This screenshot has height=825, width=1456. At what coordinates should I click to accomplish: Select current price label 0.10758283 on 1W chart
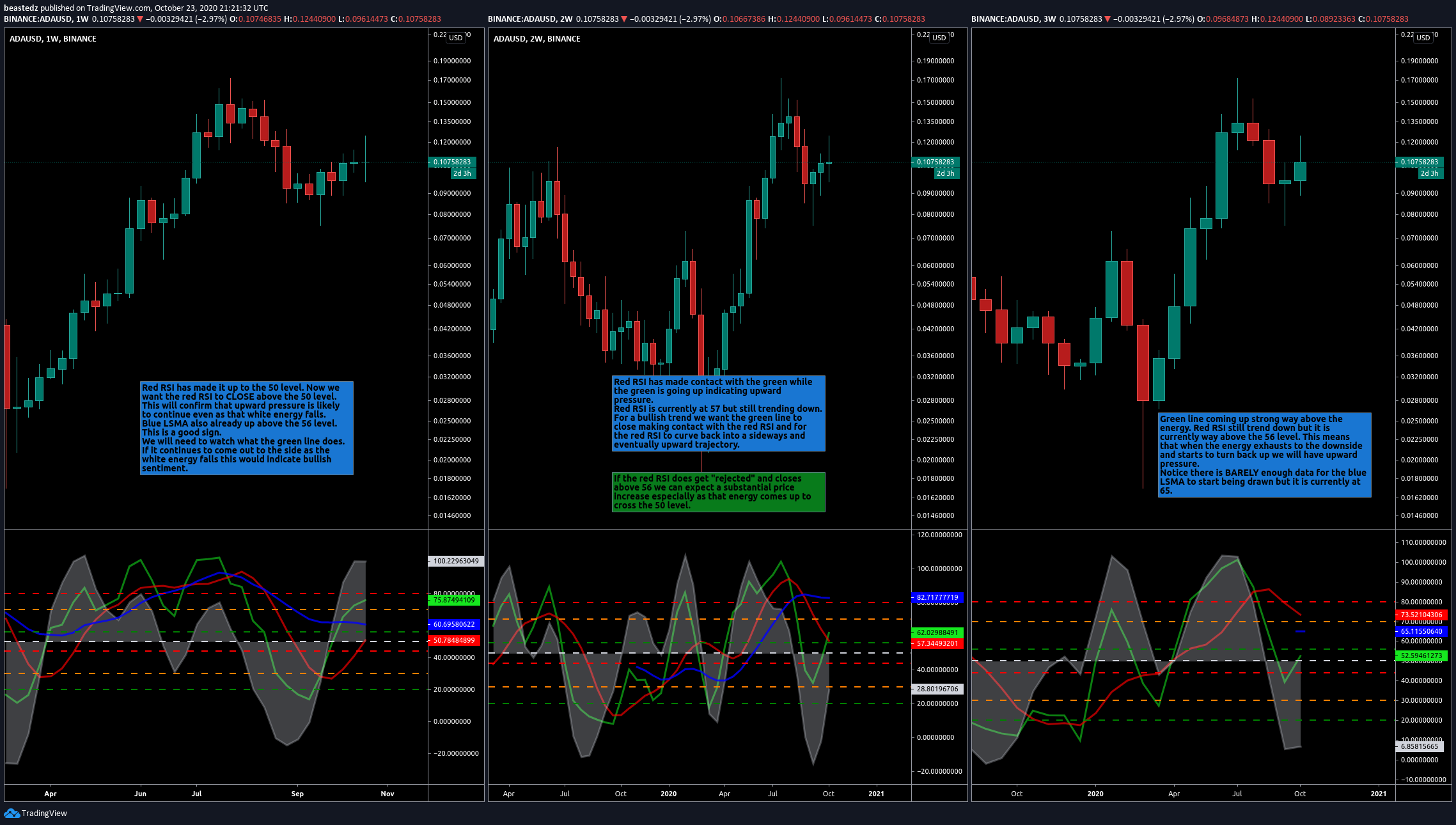452,162
